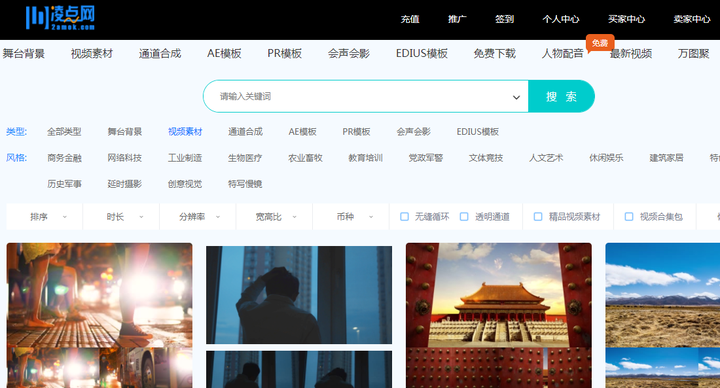This screenshot has width=720, height=388.
Task: Check the 精品视频素材 checkbox
Action: 538,217
